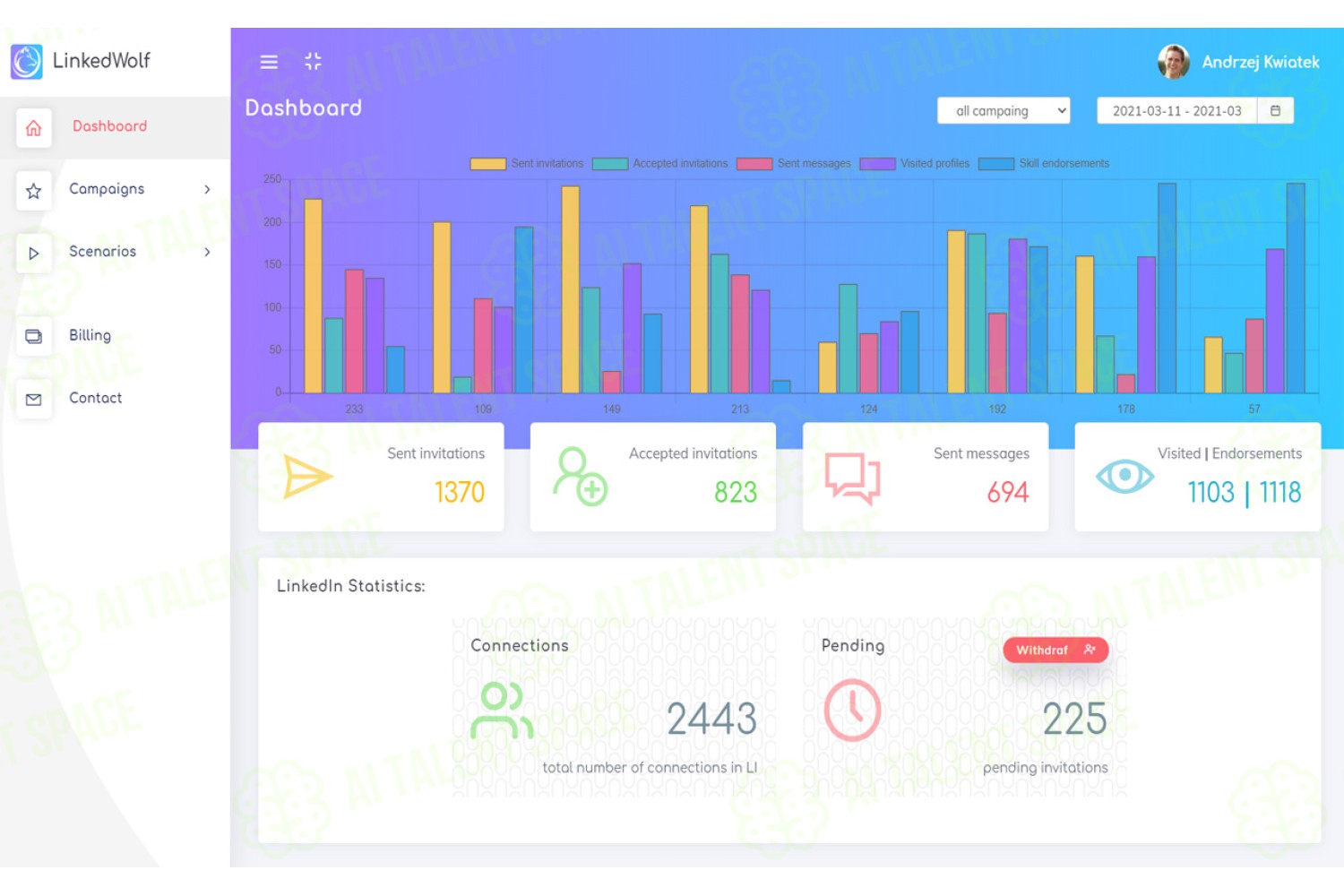
Task: Click the Dashboard page title
Action: click(304, 108)
